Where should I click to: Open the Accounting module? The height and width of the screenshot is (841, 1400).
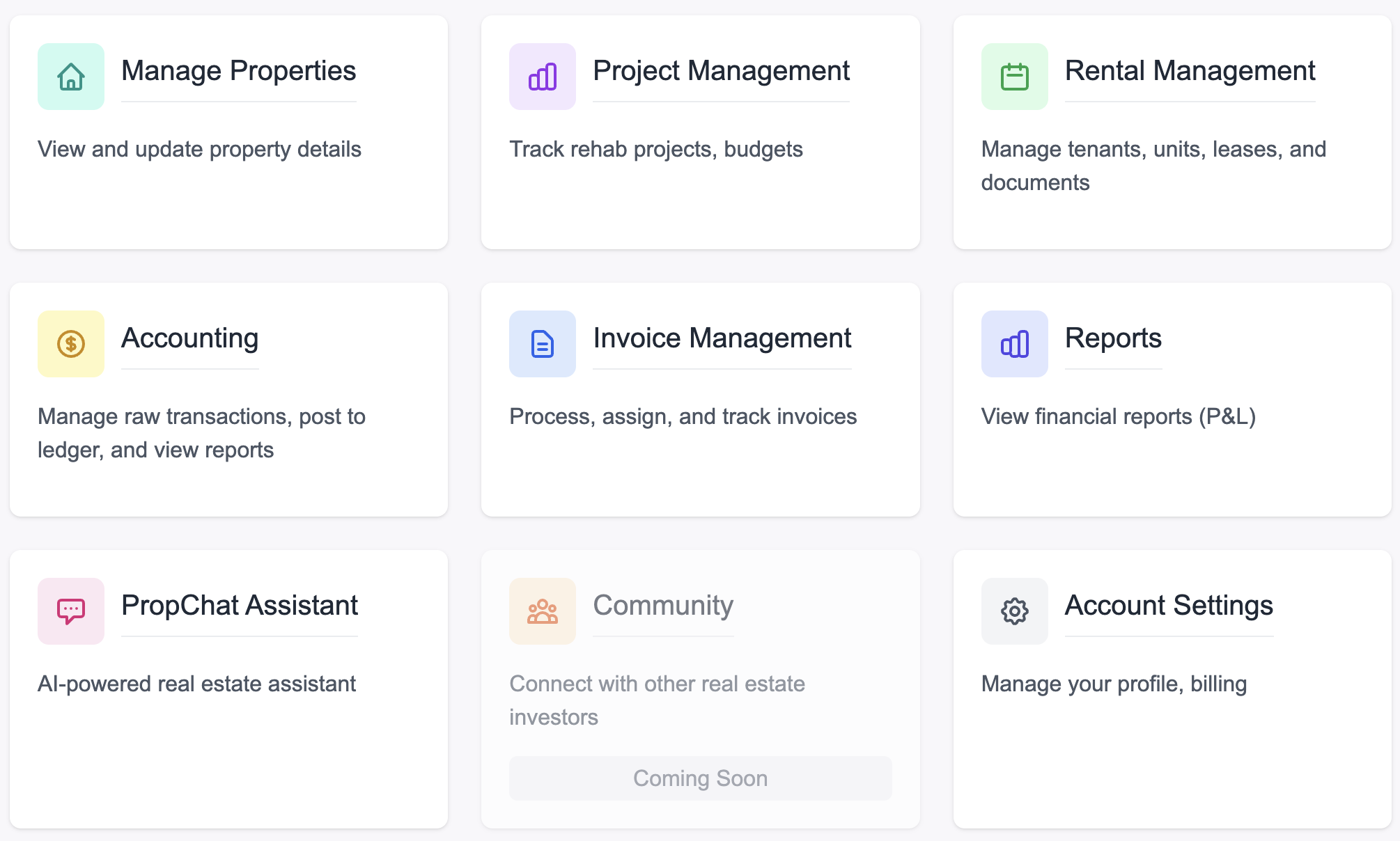pyautogui.click(x=189, y=338)
